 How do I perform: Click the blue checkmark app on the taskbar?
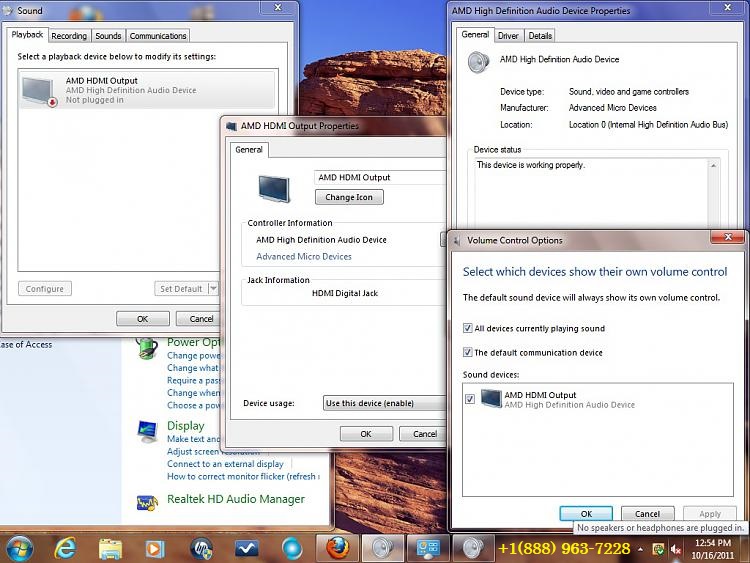tap(246, 549)
